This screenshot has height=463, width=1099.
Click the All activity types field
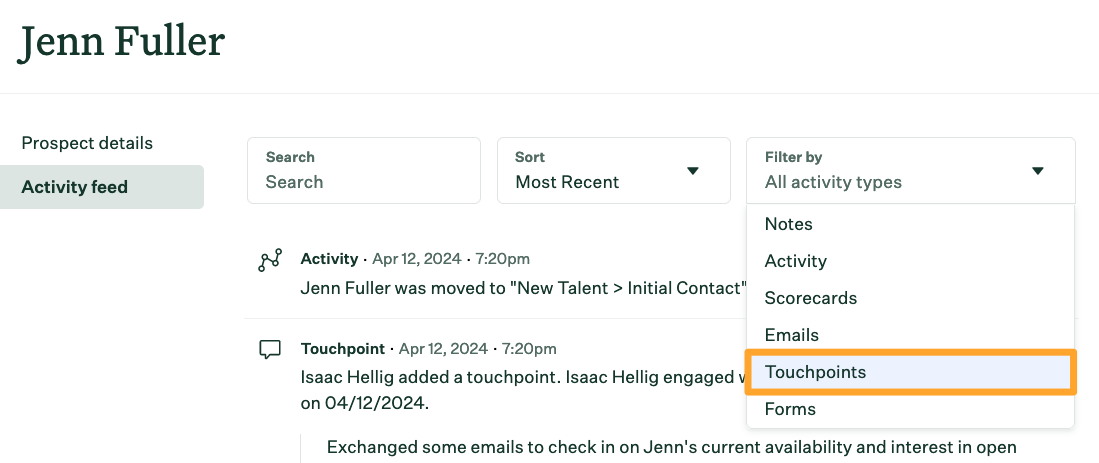[x=910, y=171]
